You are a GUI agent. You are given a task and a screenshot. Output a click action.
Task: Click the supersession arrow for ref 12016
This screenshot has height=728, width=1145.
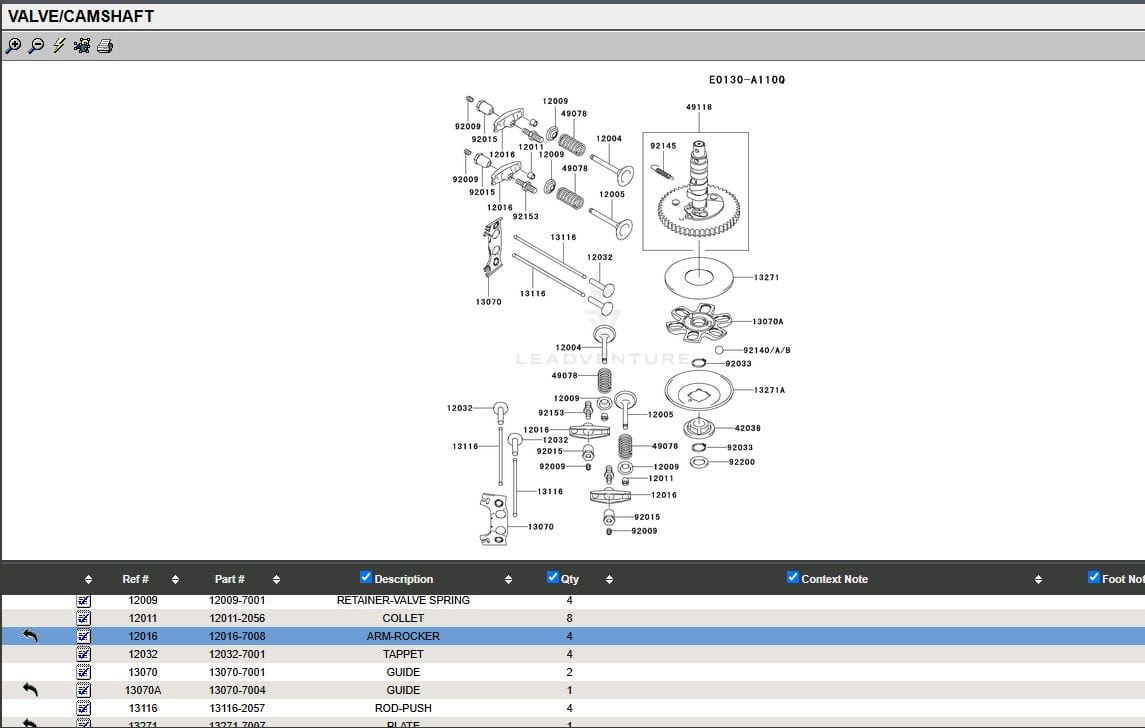tap(30, 636)
